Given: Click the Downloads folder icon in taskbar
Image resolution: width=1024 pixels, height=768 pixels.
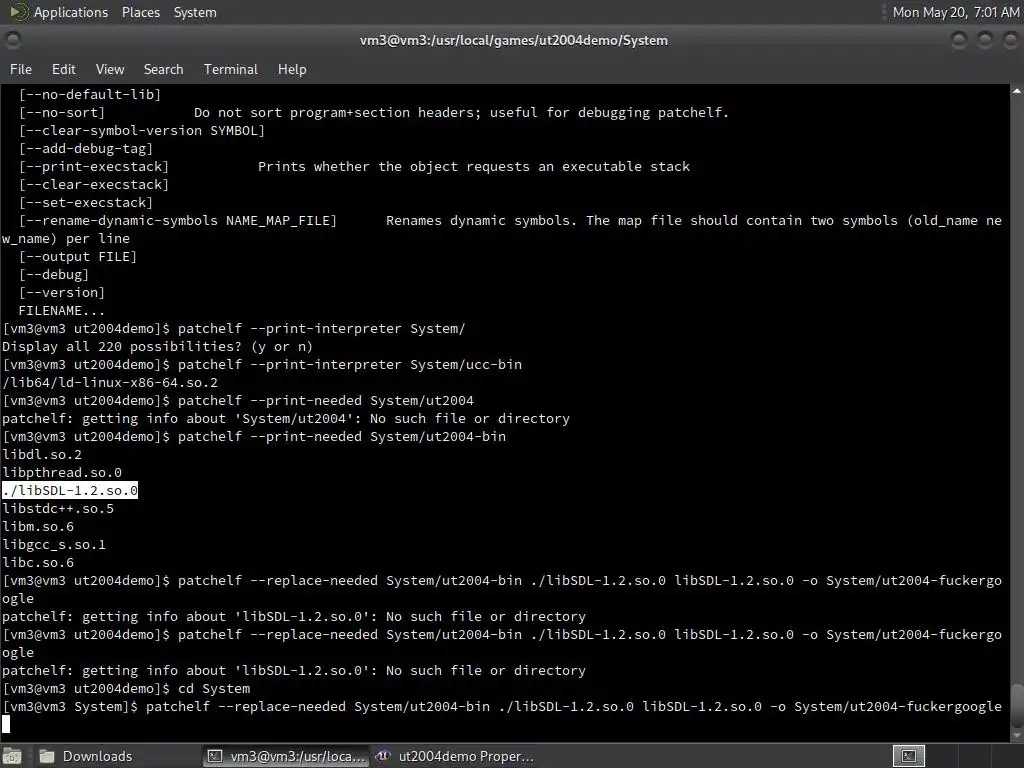Looking at the screenshot, I should coord(46,756).
